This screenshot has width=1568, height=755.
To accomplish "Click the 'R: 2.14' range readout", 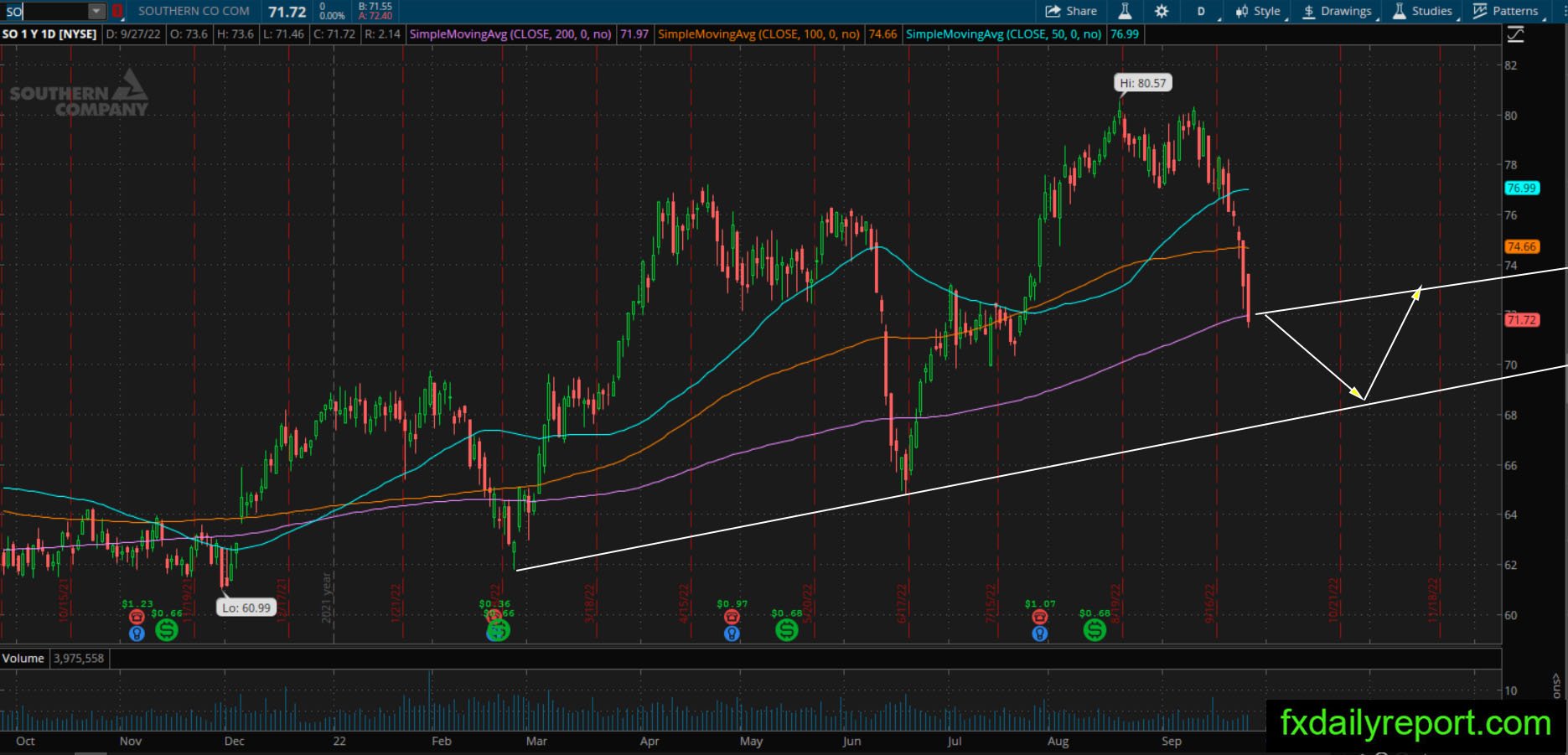I will (x=382, y=34).
